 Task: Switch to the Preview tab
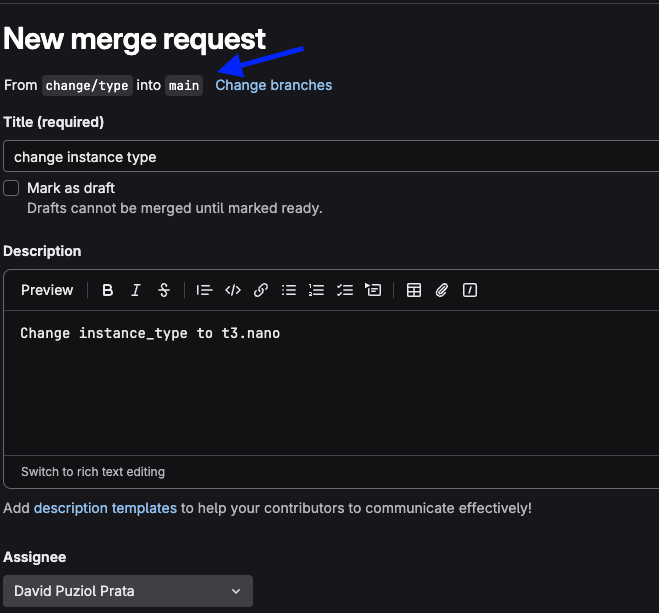coord(47,290)
